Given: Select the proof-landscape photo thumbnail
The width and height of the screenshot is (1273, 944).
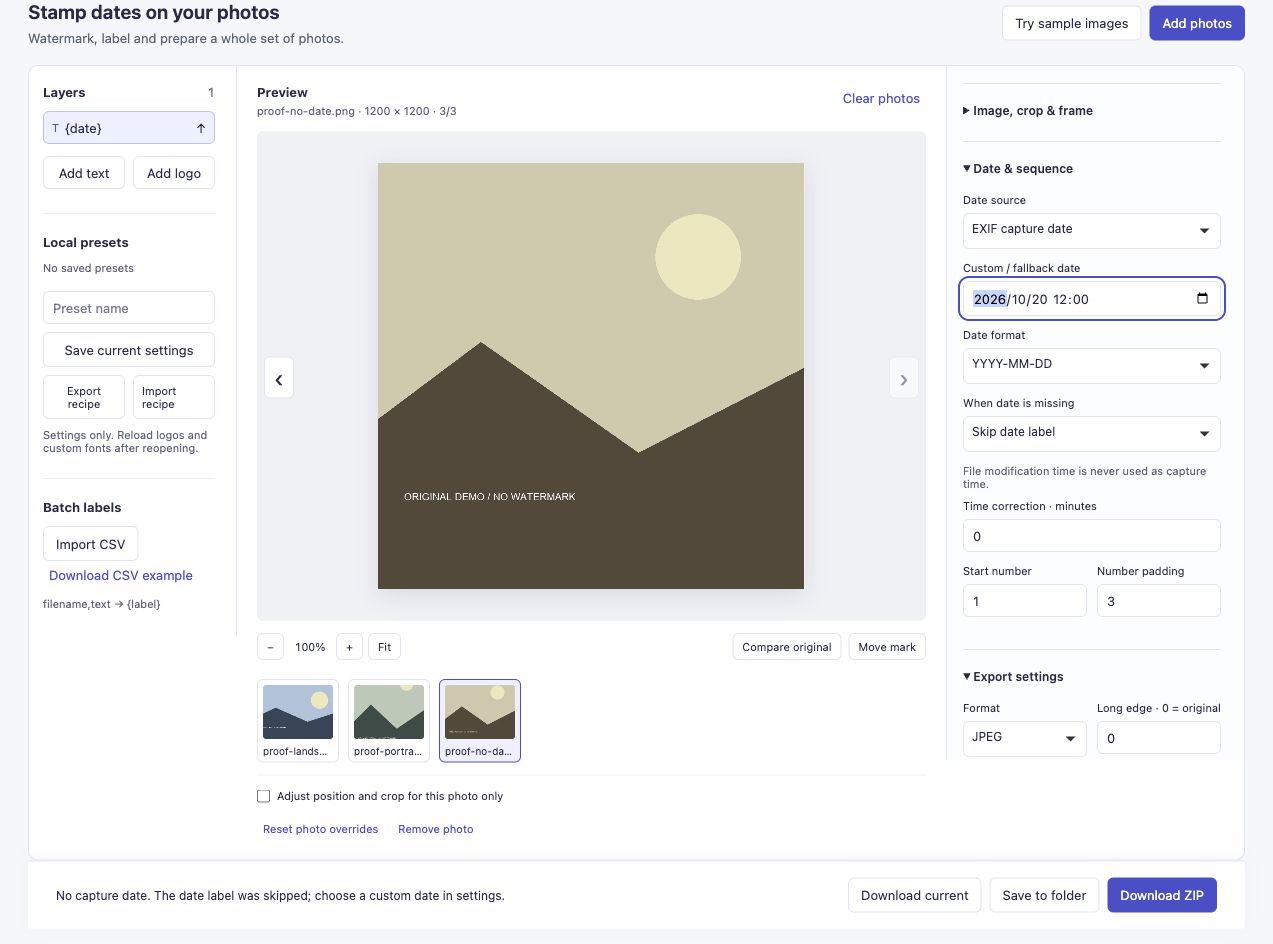Looking at the screenshot, I should pyautogui.click(x=298, y=721).
